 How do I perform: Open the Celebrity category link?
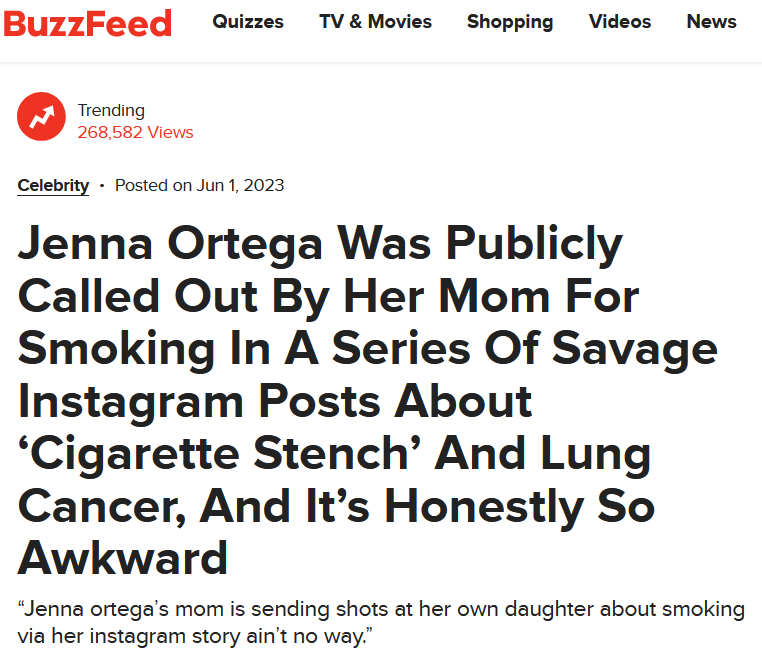pos(53,186)
